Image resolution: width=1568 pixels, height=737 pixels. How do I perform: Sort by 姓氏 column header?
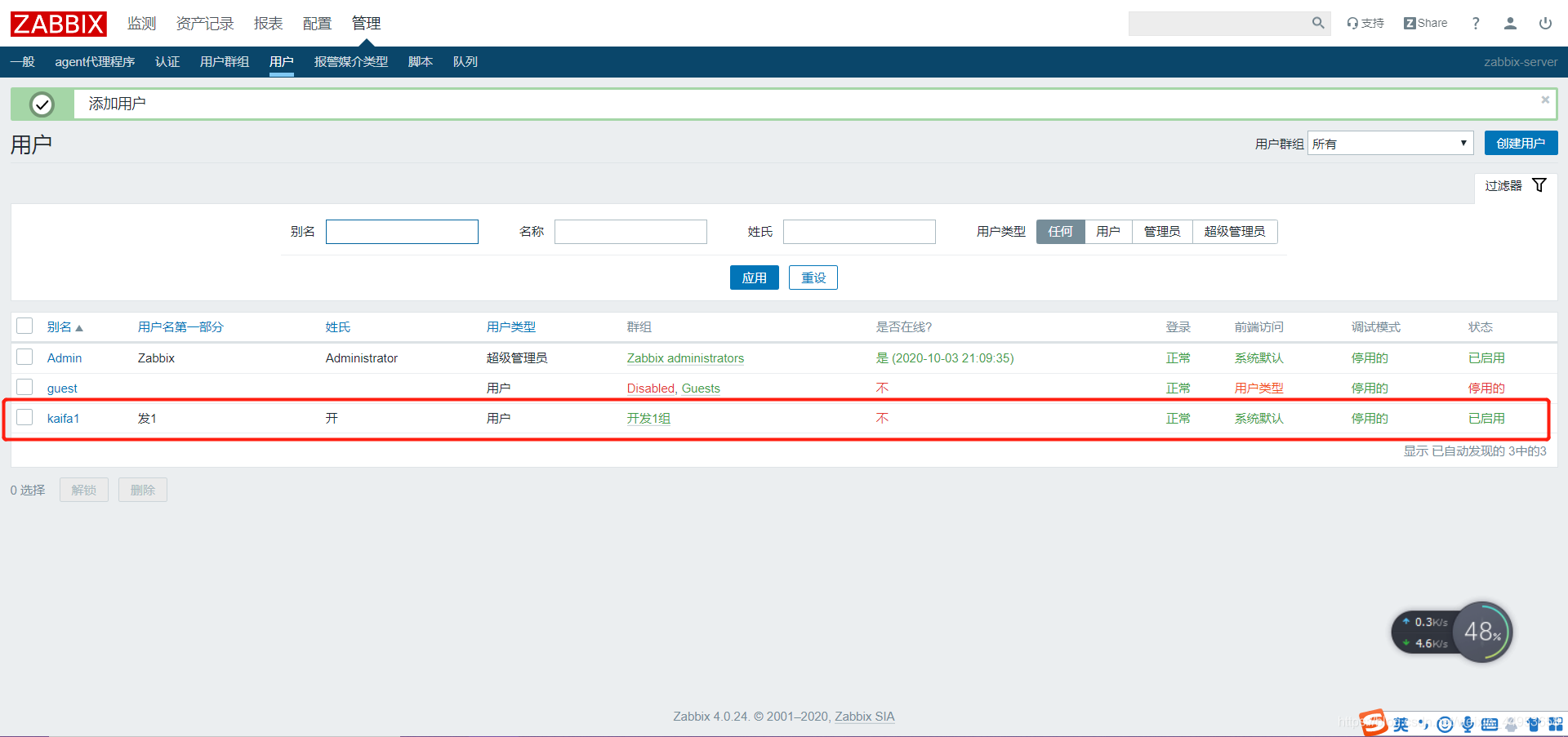(x=338, y=327)
